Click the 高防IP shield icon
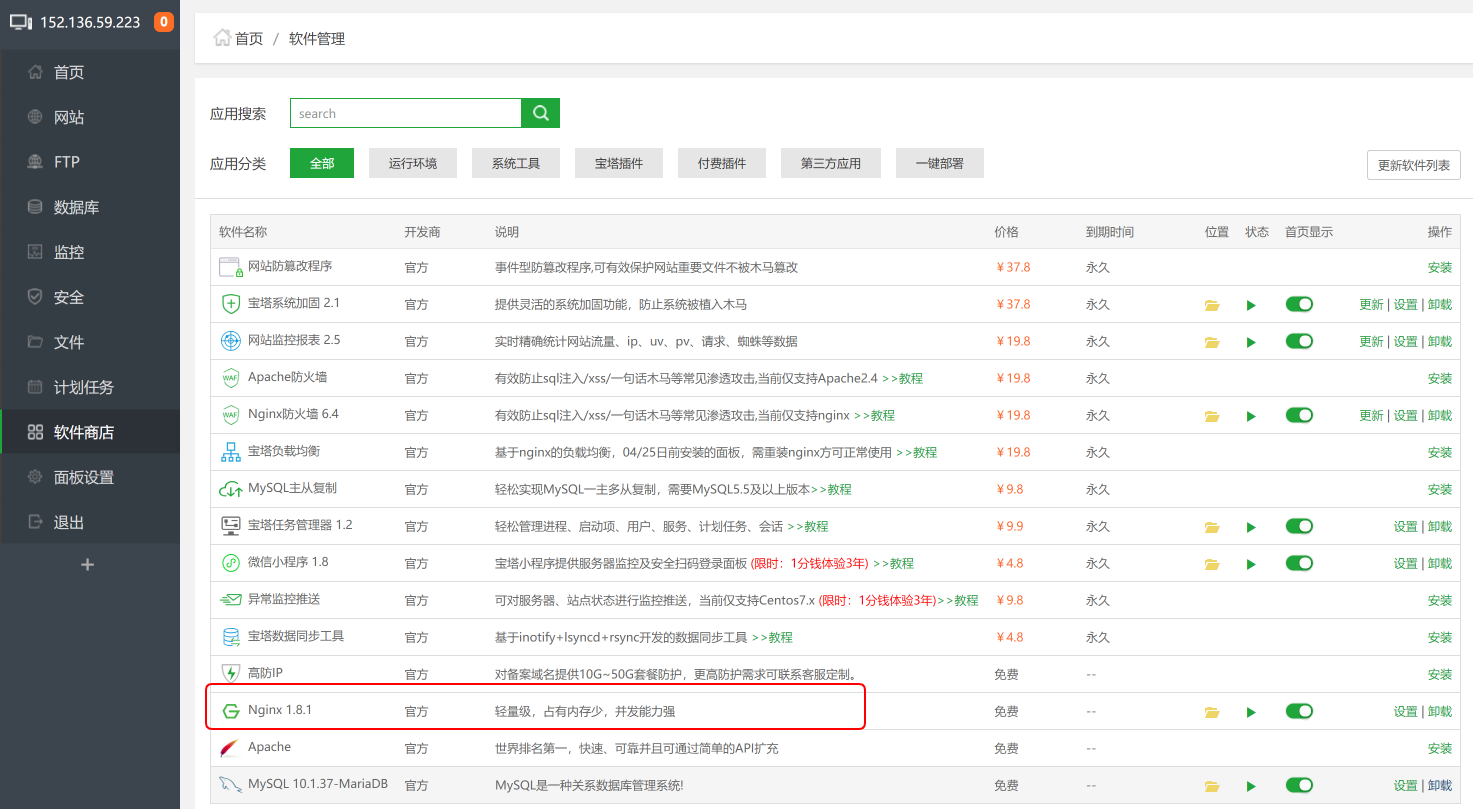 [231, 673]
